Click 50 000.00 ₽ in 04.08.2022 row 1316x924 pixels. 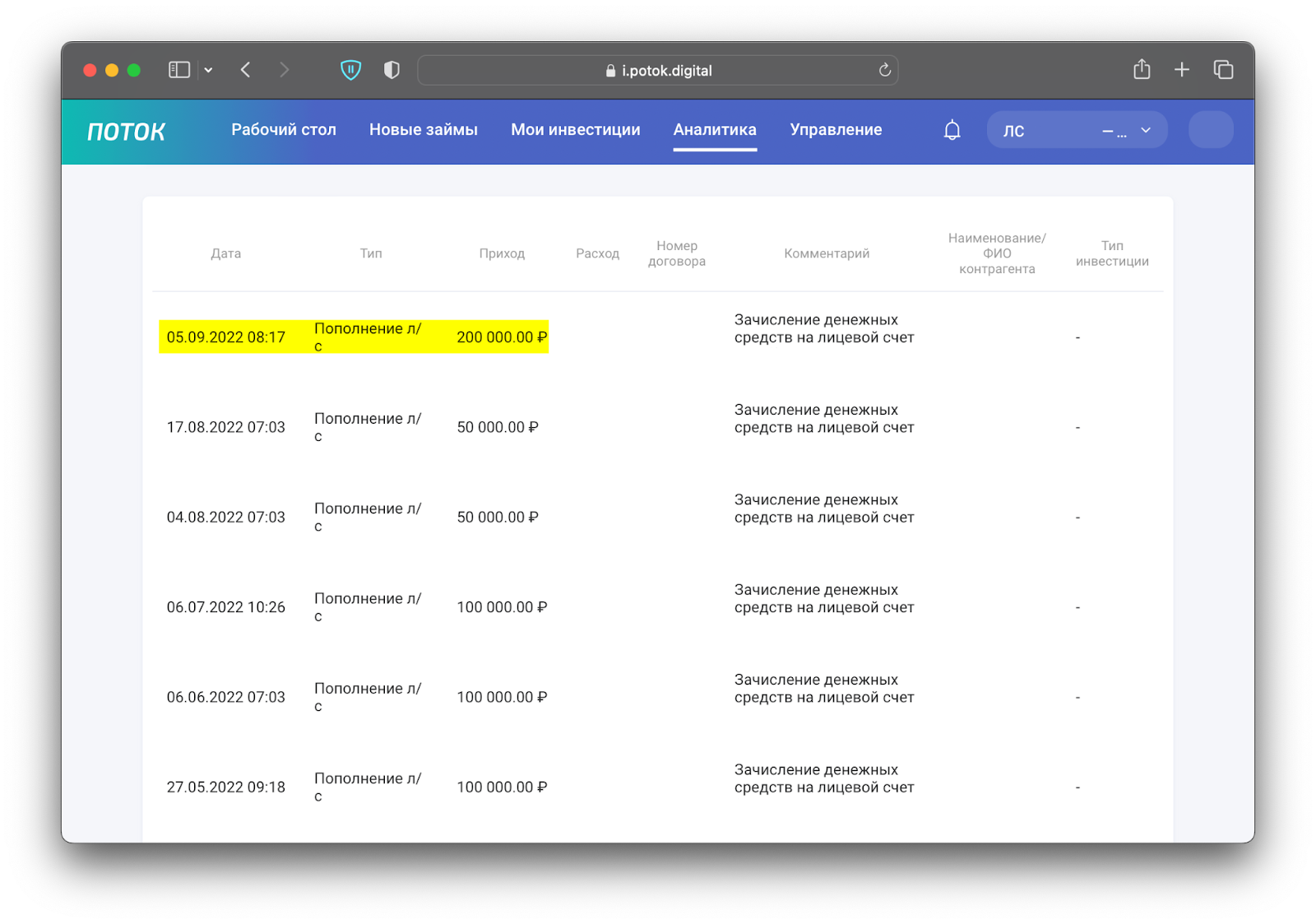coord(498,518)
